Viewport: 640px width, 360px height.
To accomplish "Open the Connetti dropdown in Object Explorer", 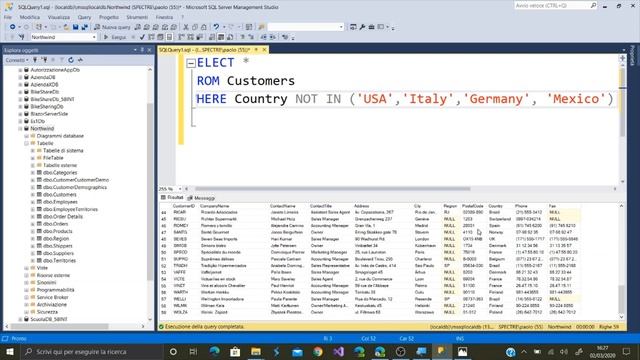I will pyautogui.click(x=17, y=60).
